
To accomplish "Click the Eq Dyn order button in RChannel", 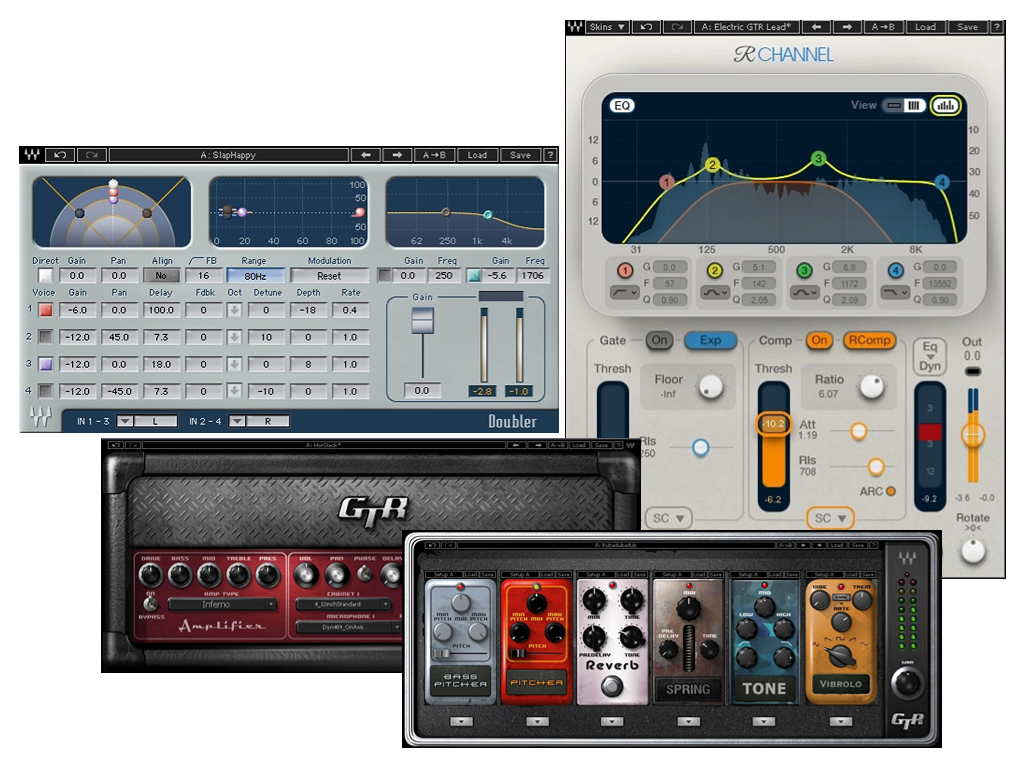I will click(x=930, y=357).
